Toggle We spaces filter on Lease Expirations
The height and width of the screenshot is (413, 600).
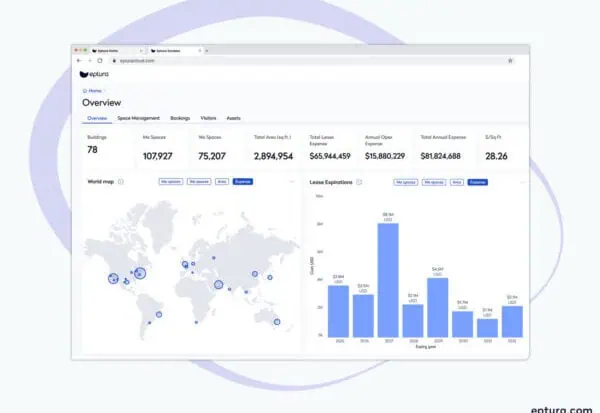point(434,182)
